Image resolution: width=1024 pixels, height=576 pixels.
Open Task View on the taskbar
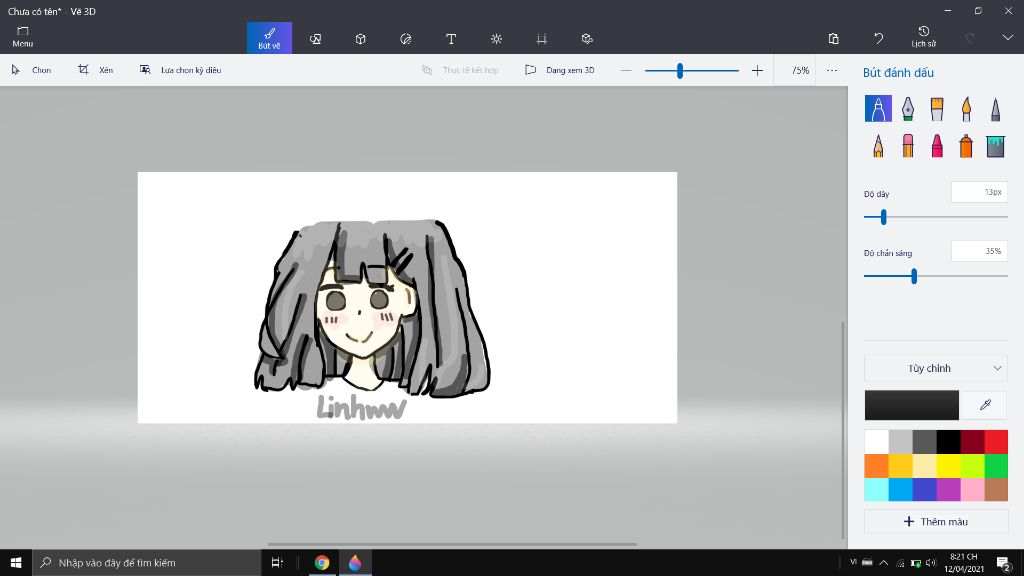point(277,562)
